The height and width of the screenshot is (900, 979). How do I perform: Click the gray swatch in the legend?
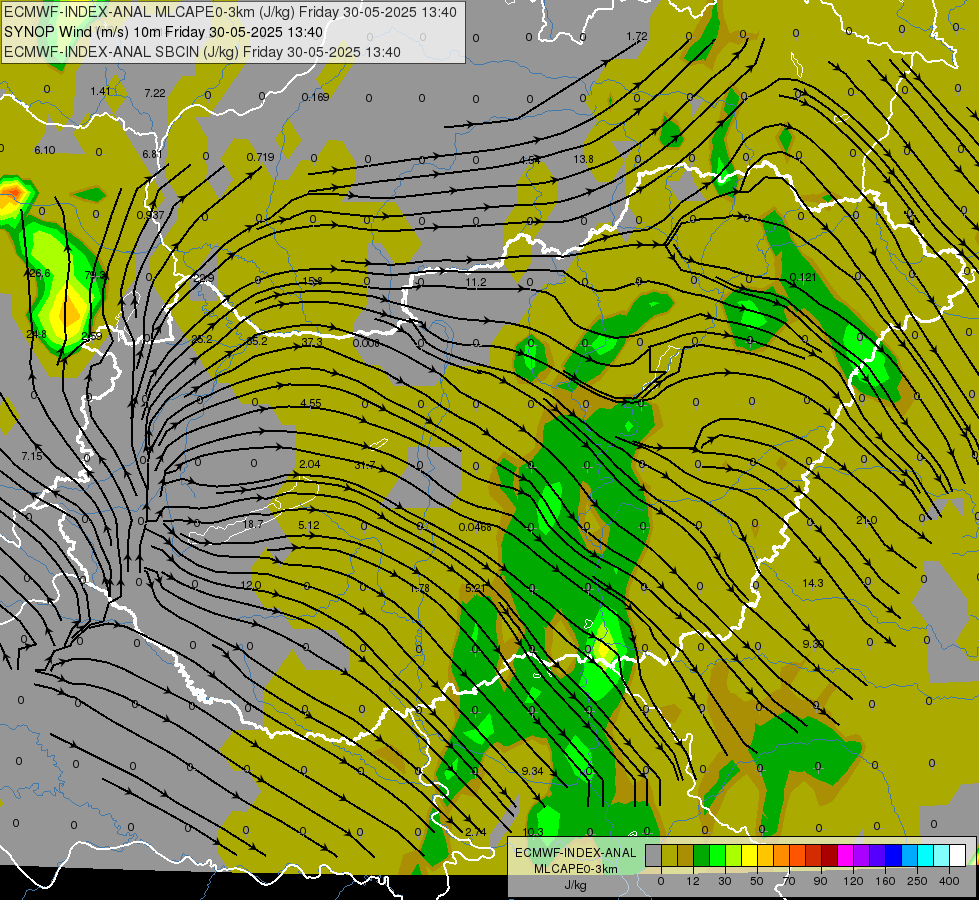[653, 855]
